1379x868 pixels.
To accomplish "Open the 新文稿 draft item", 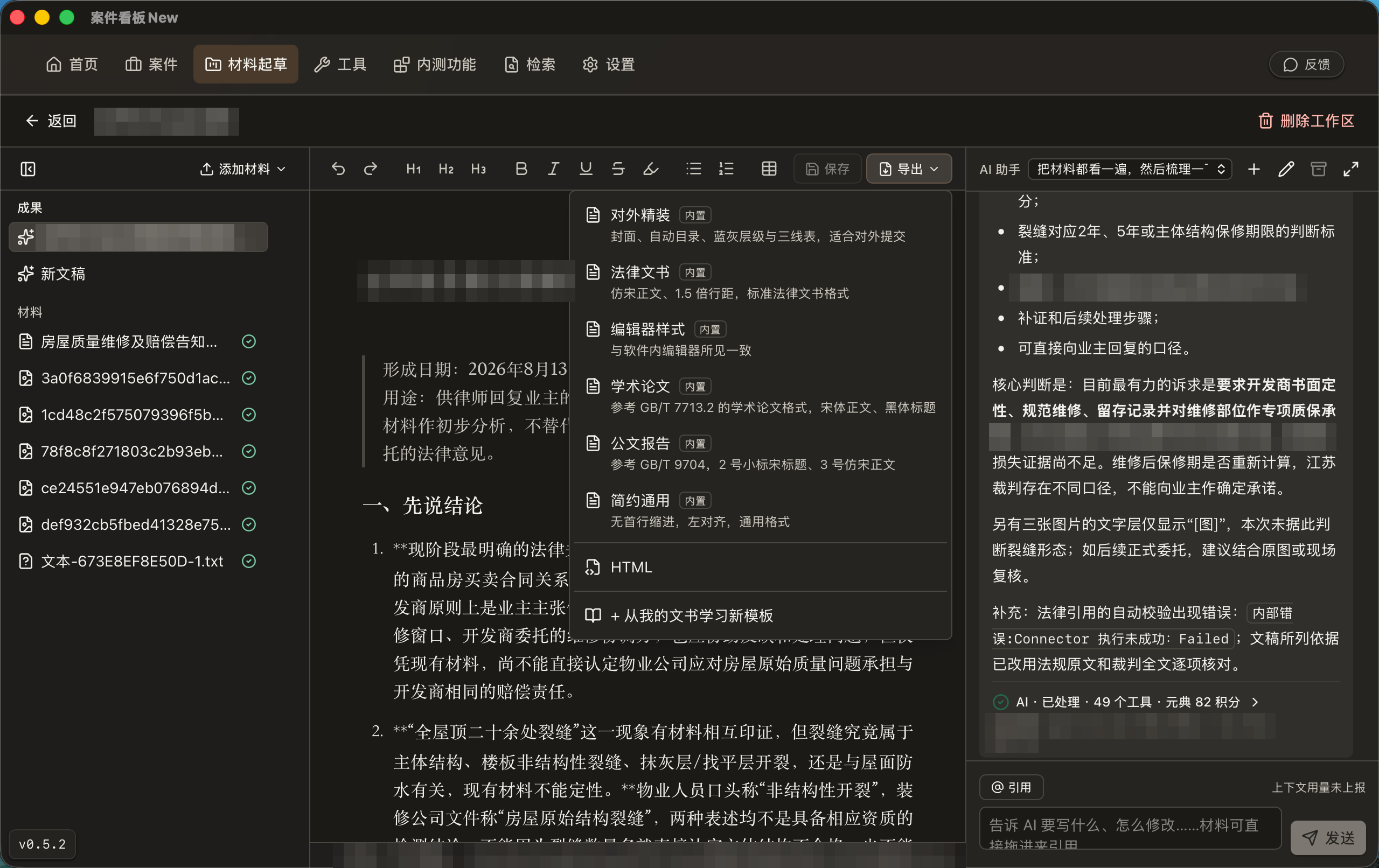I will coord(138,274).
